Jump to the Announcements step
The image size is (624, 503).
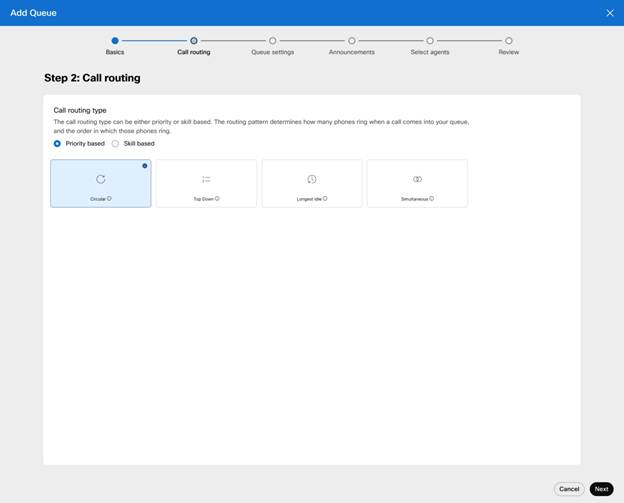click(352, 41)
